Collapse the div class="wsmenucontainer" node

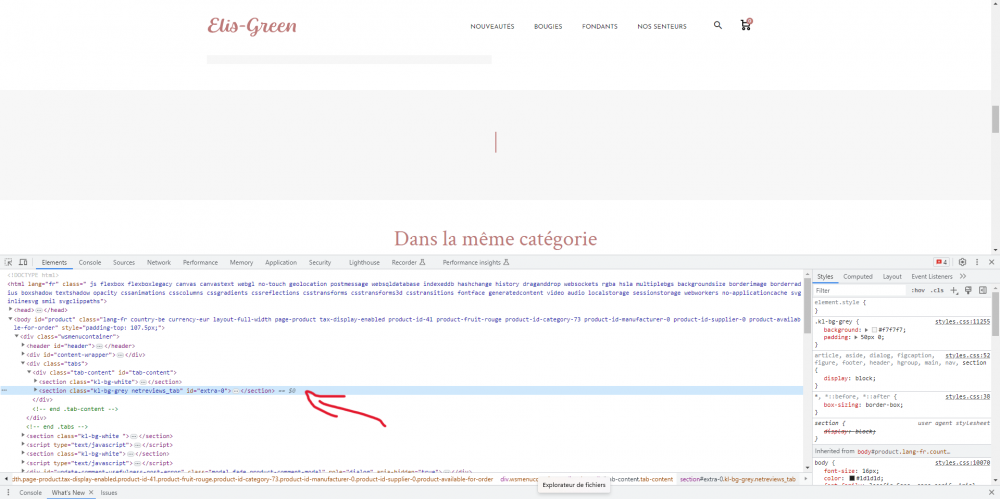click(17, 336)
